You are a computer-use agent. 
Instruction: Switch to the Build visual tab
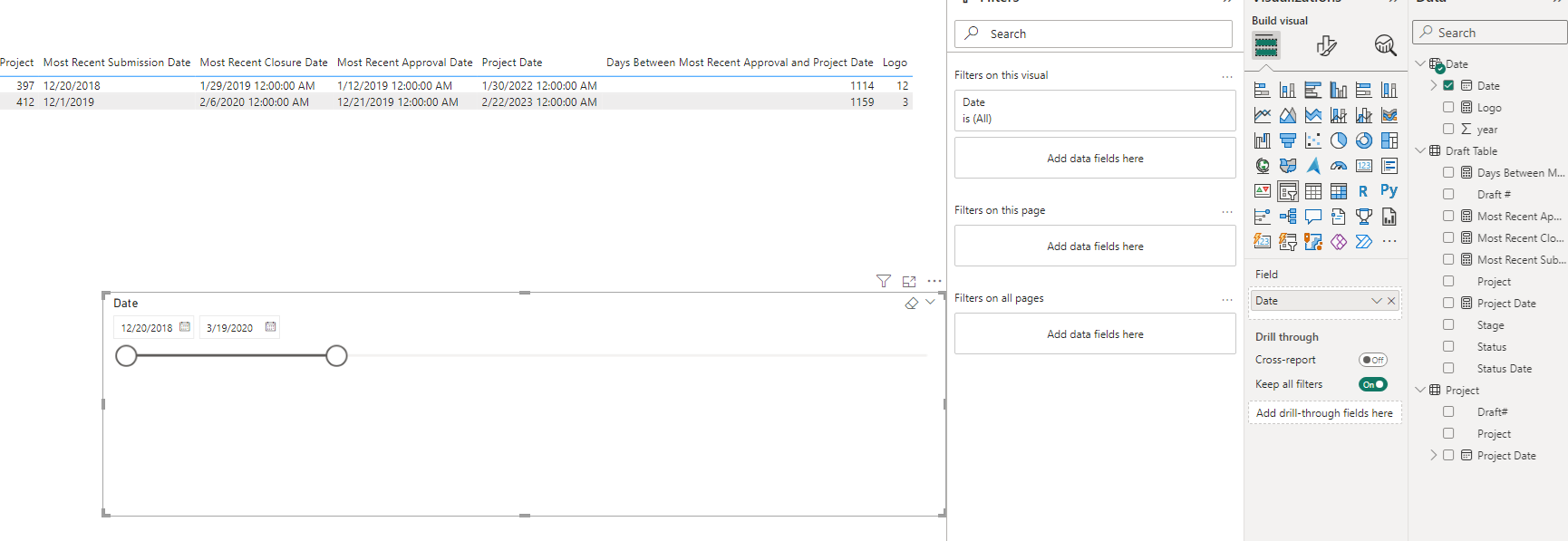[1266, 45]
